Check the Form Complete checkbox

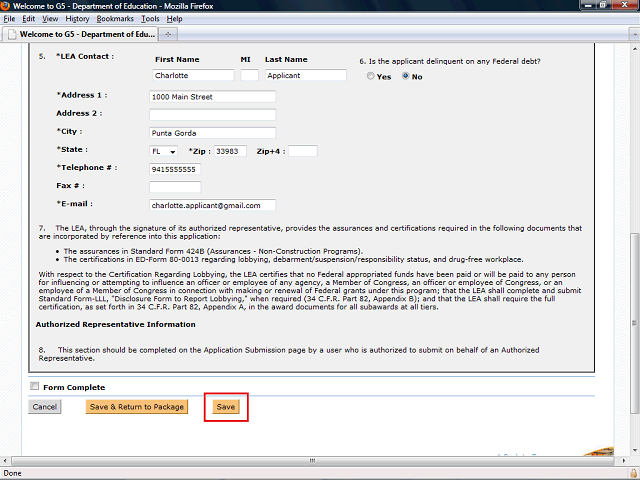(35, 386)
